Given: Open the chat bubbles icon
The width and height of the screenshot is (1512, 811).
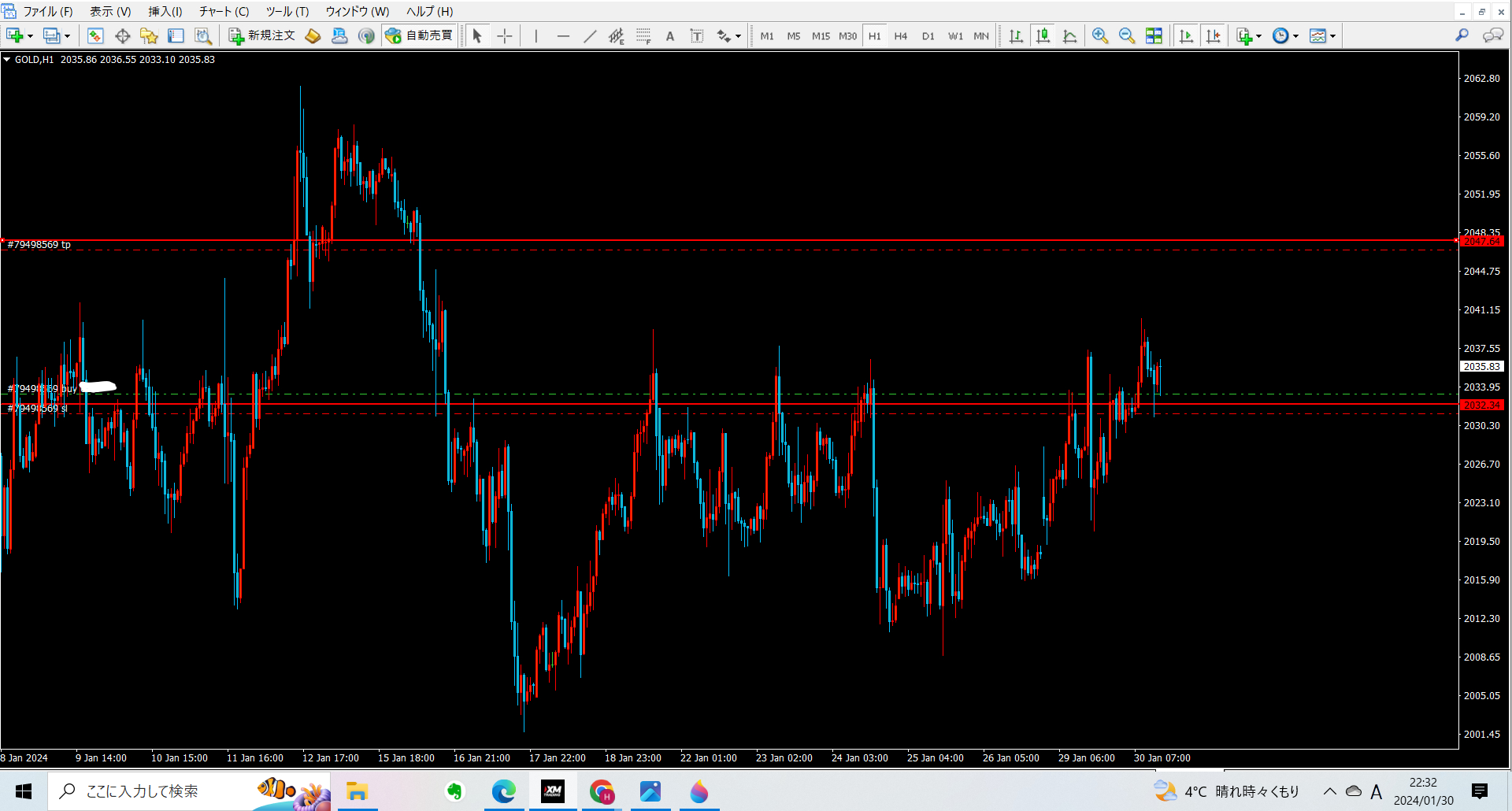Looking at the screenshot, I should 1493,35.
